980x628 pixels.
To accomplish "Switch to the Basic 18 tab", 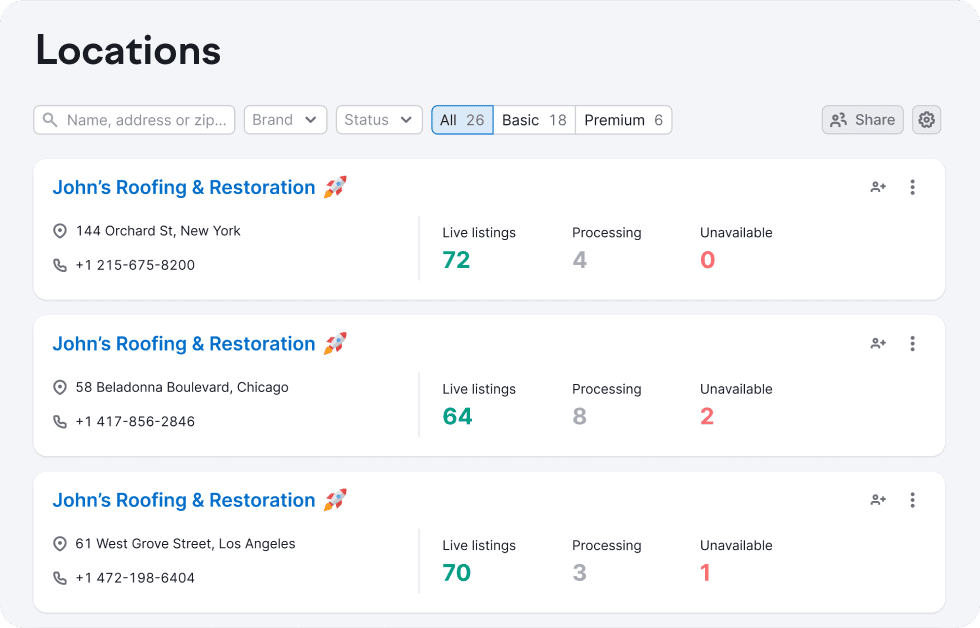I will 534,120.
